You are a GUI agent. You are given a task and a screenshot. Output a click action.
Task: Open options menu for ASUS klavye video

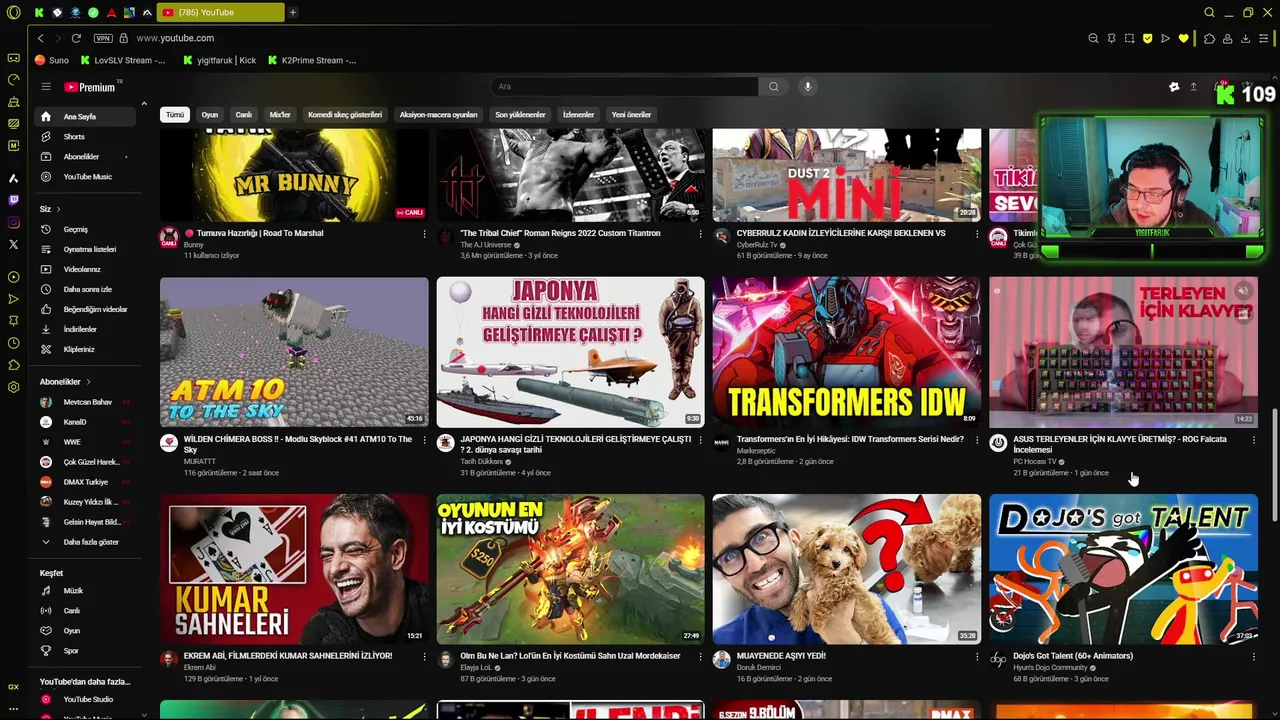click(1253, 440)
